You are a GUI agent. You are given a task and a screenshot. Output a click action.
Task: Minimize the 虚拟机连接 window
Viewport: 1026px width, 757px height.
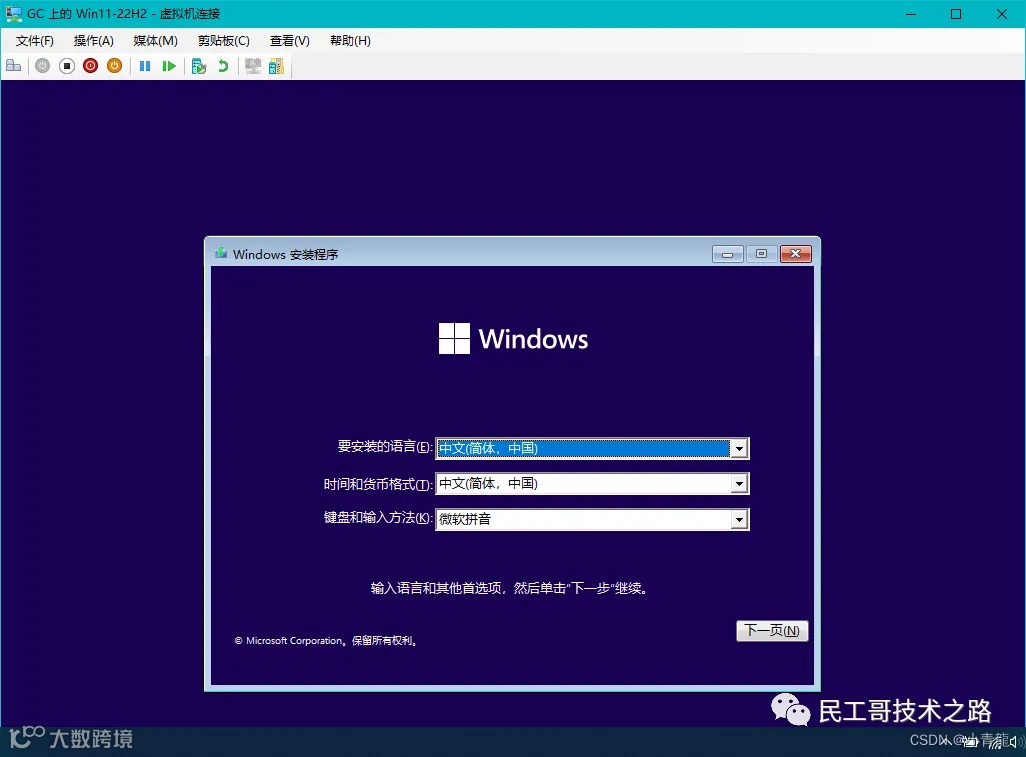click(x=911, y=14)
